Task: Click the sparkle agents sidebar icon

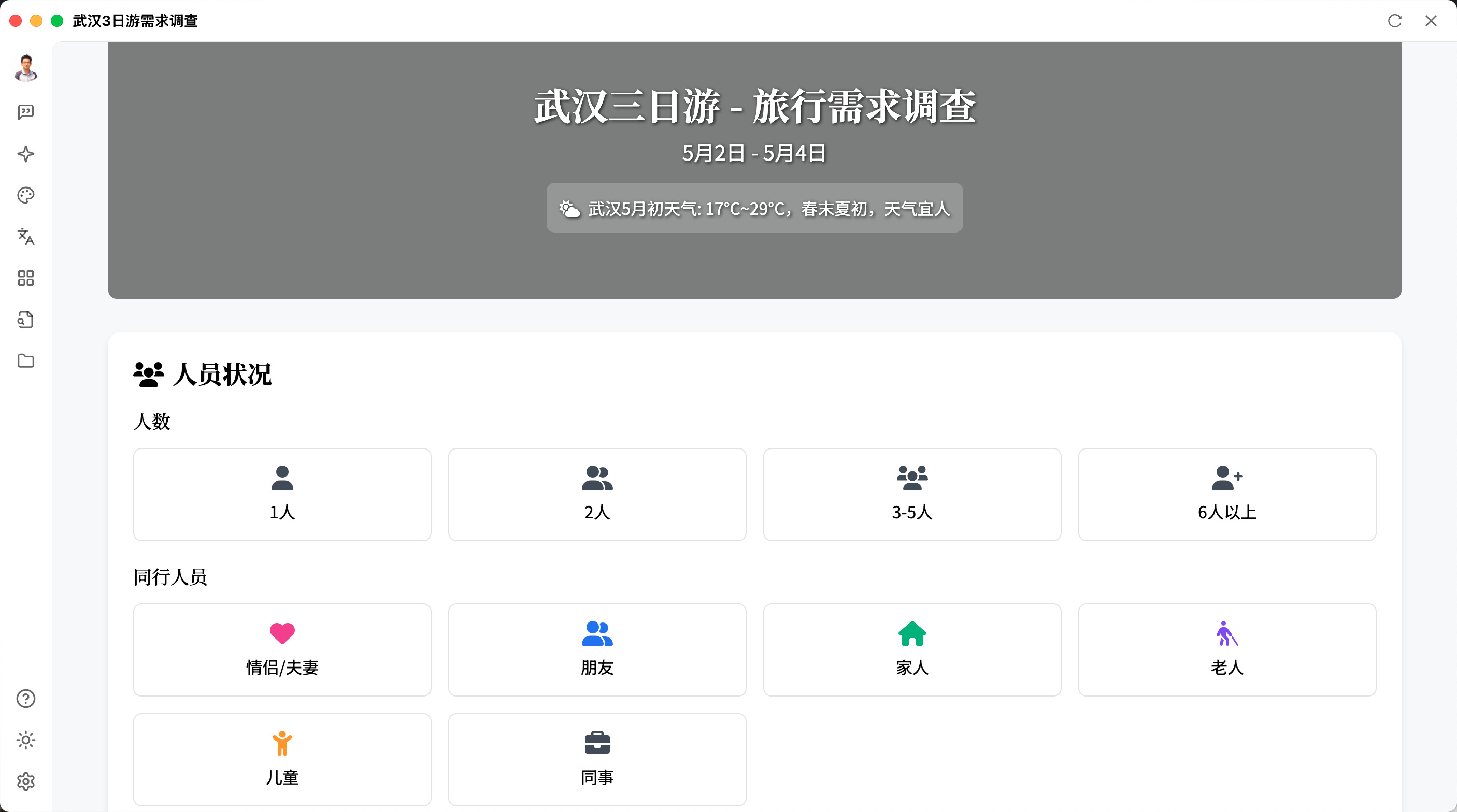Action: point(26,154)
